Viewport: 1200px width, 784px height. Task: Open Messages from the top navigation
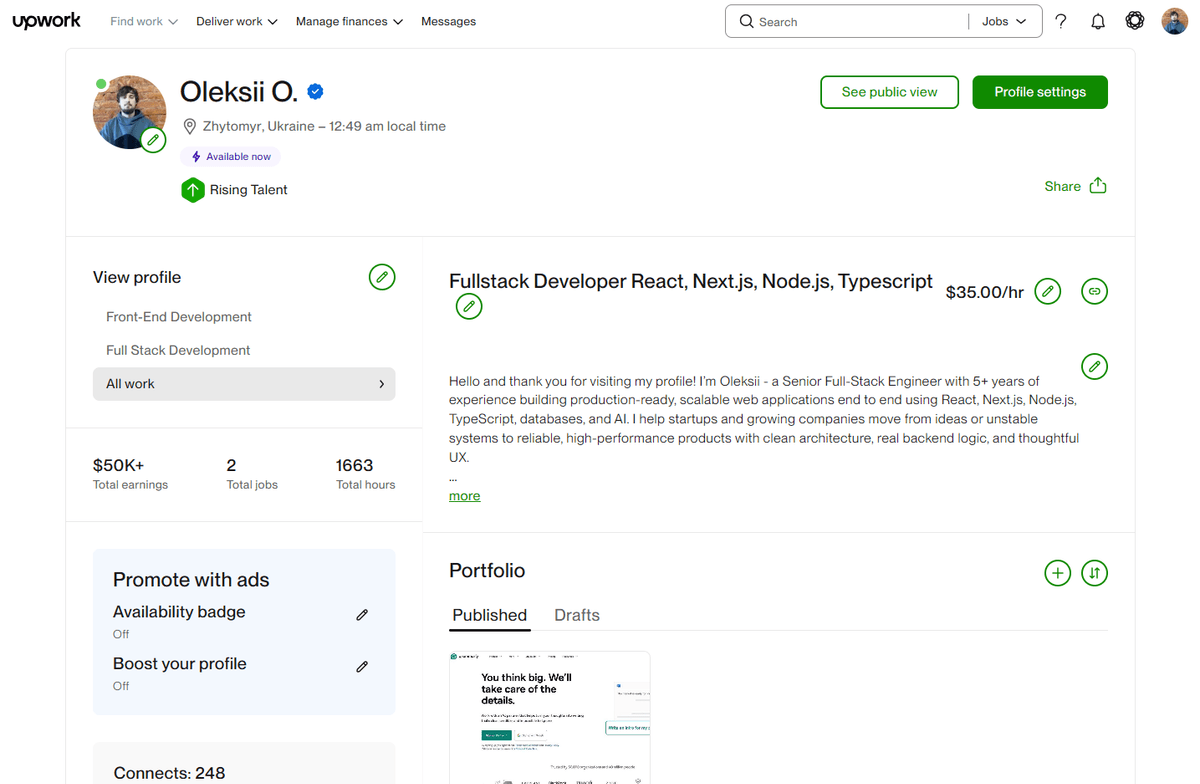tap(448, 20)
